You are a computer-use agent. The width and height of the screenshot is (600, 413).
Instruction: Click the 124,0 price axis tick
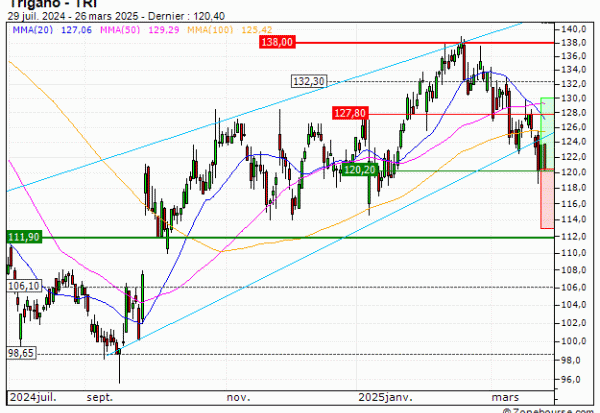574,142
